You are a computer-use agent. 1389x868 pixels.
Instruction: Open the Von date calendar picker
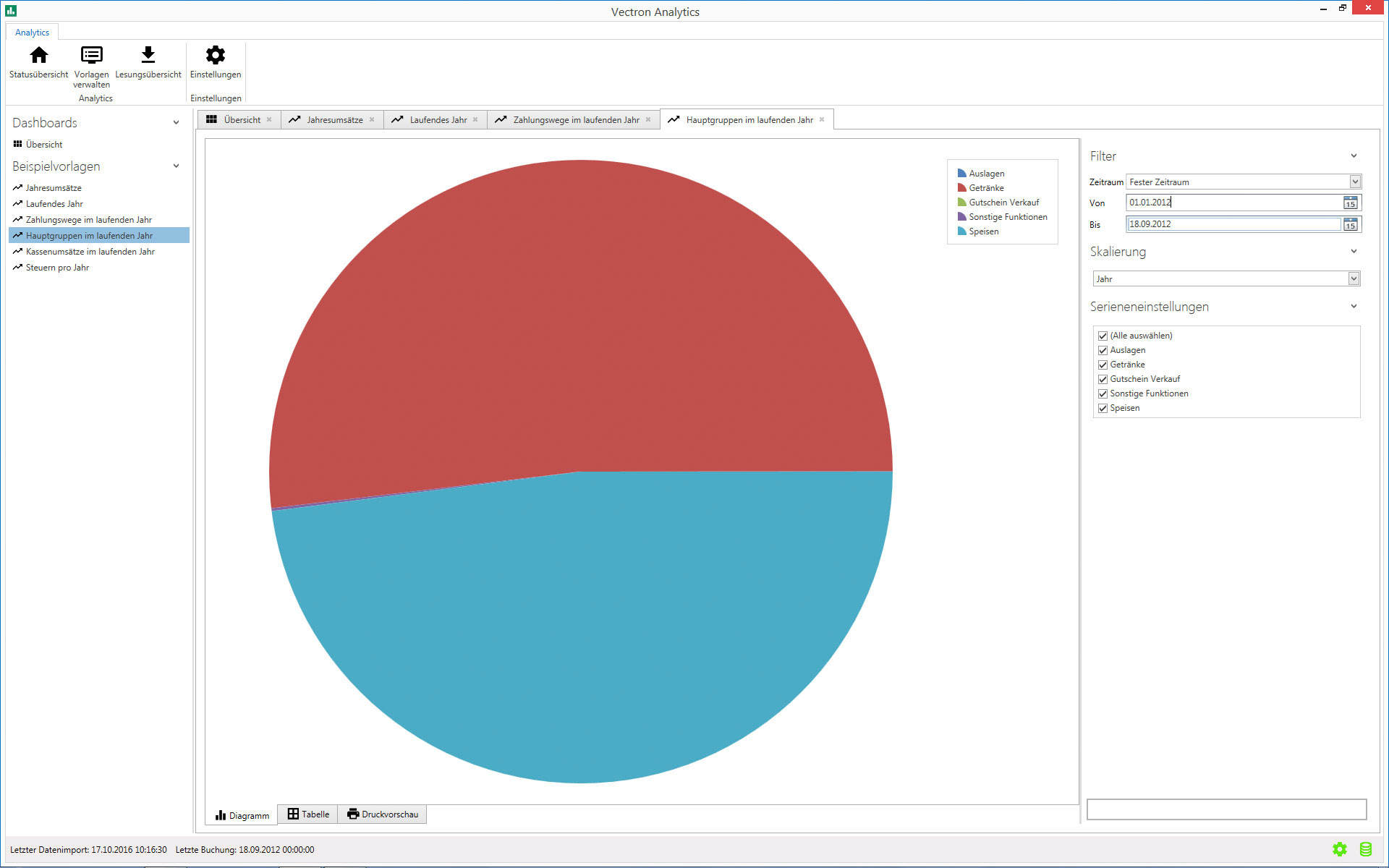click(x=1350, y=203)
